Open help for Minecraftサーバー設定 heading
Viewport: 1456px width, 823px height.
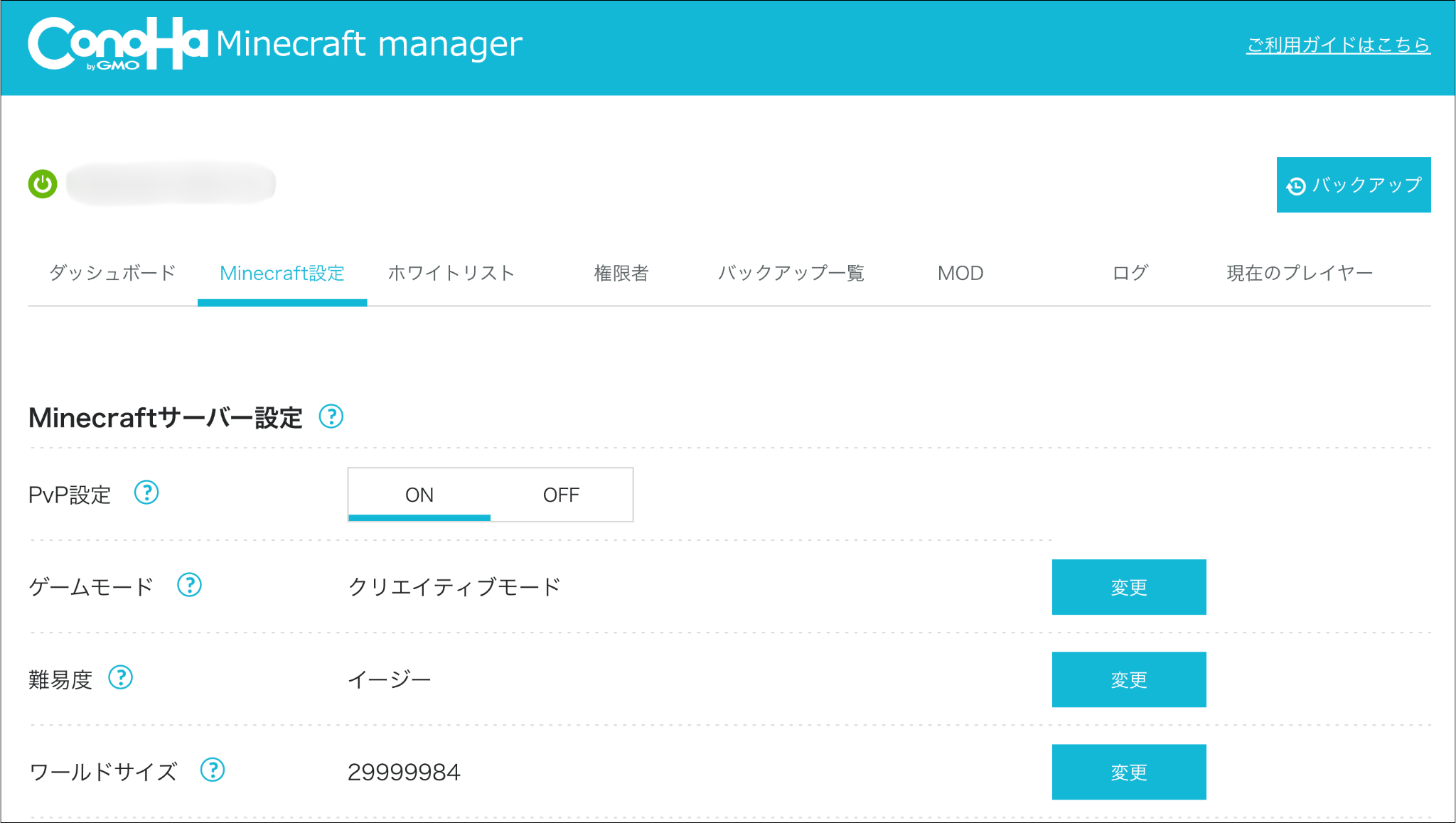point(331,416)
